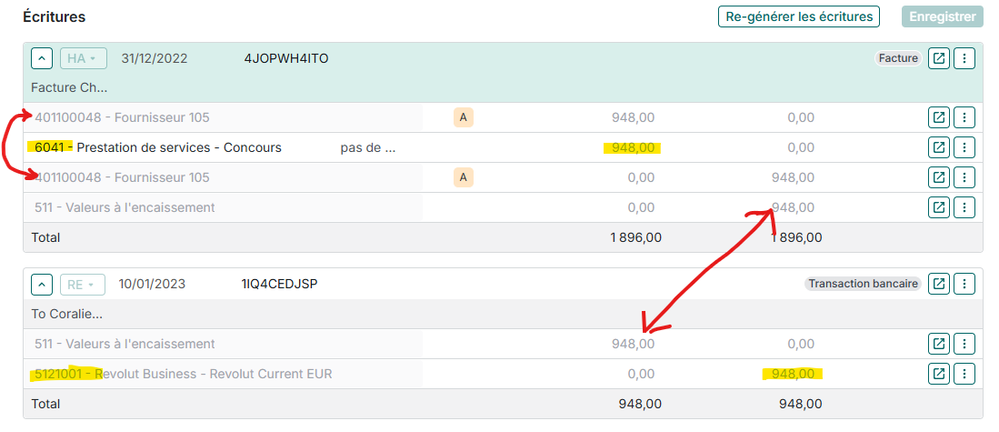
Task: Open the 6041 Prestation de services line
Action: 939,148
